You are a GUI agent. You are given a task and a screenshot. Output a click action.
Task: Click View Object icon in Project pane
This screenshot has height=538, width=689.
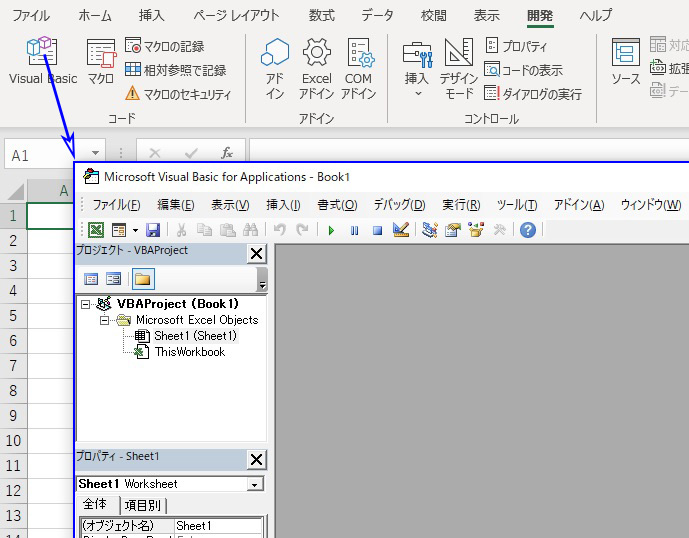click(x=113, y=279)
